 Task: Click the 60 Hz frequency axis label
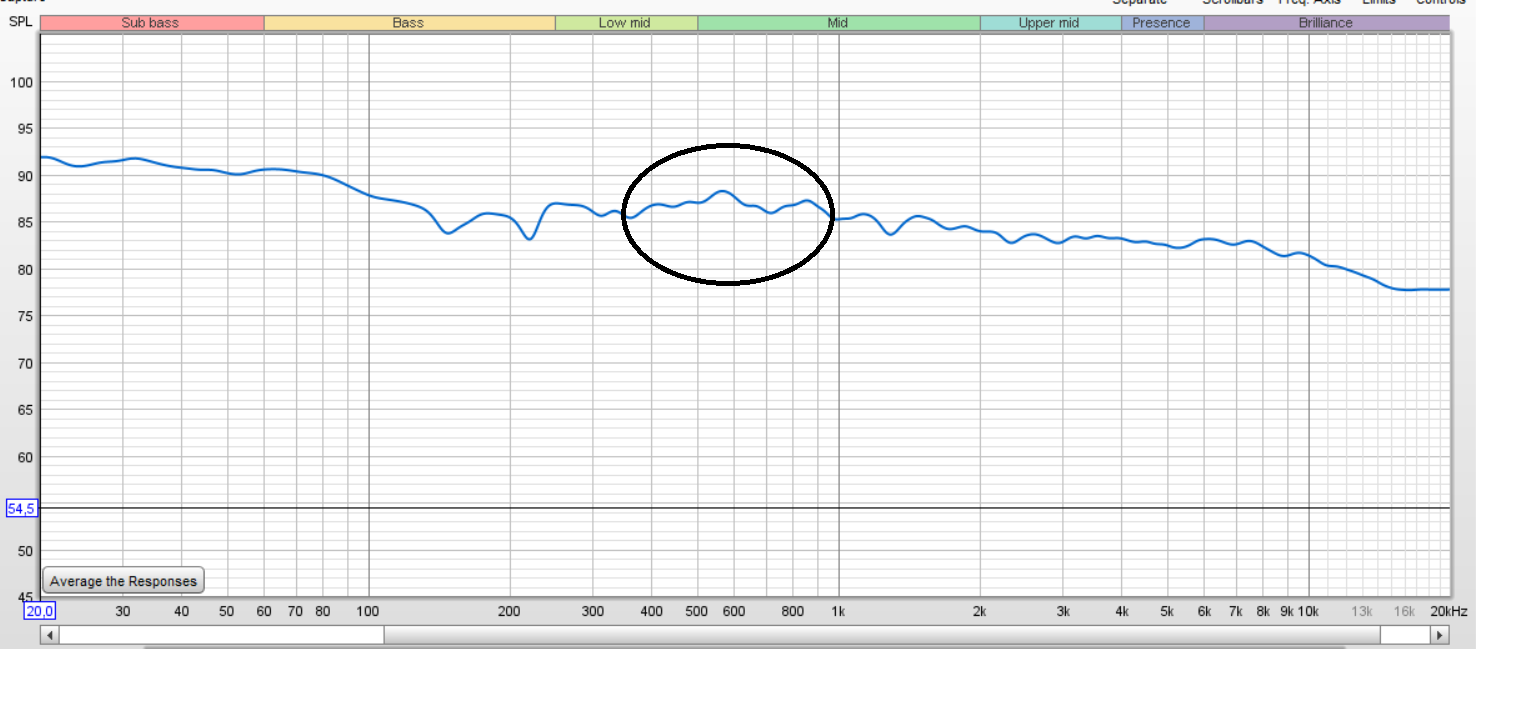point(264,611)
